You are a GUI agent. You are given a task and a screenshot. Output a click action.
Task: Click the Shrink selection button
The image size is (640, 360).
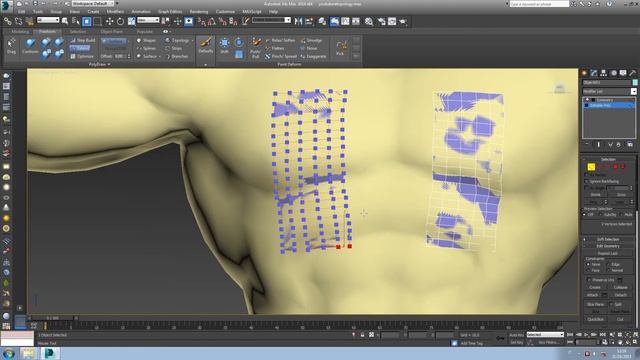coord(596,195)
